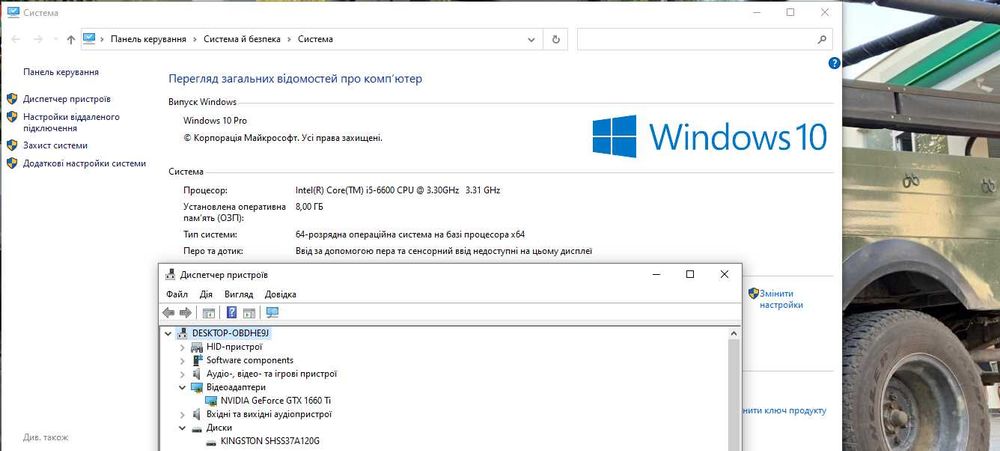Select NVIDIA GeForce GTX 1660 Ti
Image resolution: width=1000 pixels, height=451 pixels.
(276, 401)
